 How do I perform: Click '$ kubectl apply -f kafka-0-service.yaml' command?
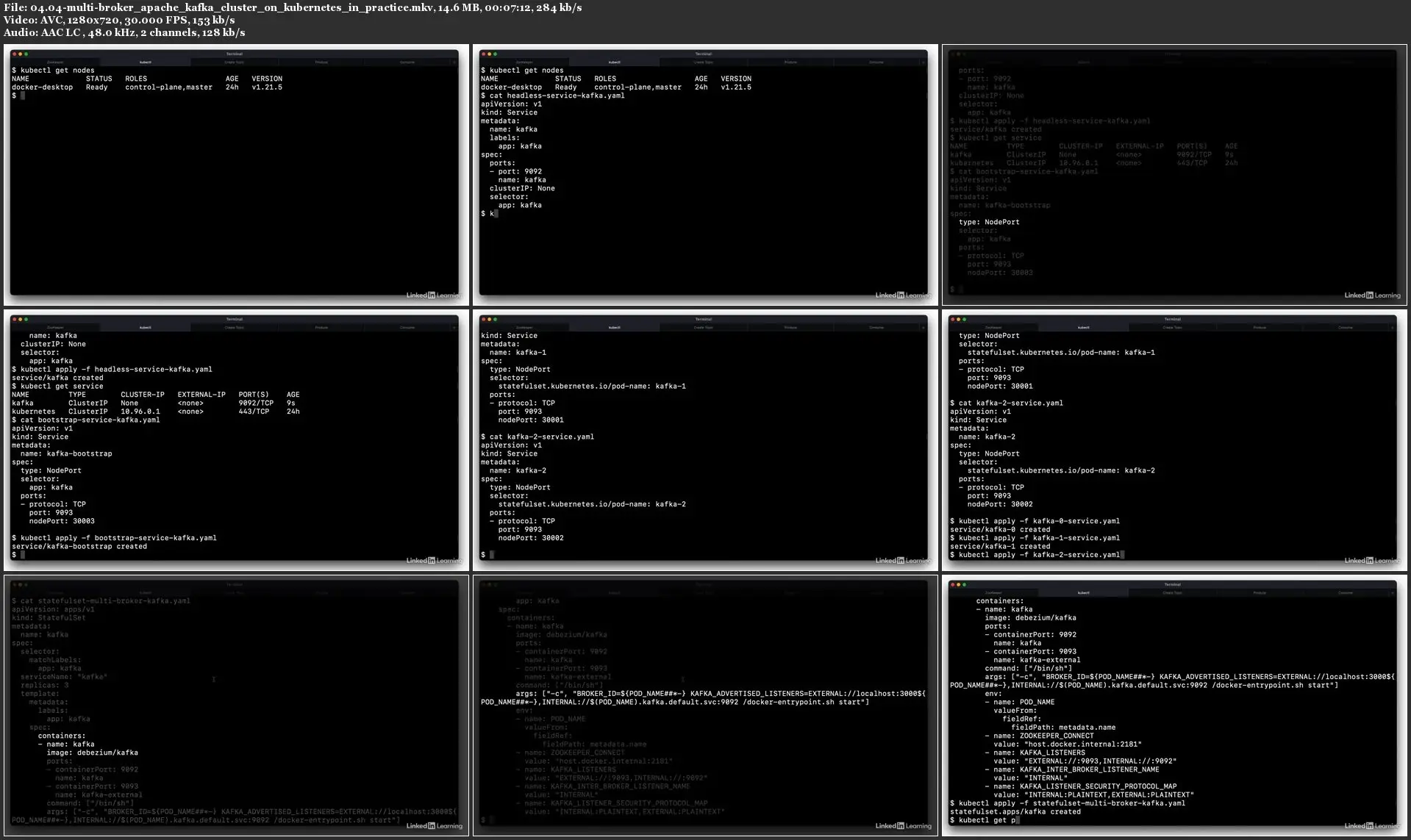[x=1035, y=521]
